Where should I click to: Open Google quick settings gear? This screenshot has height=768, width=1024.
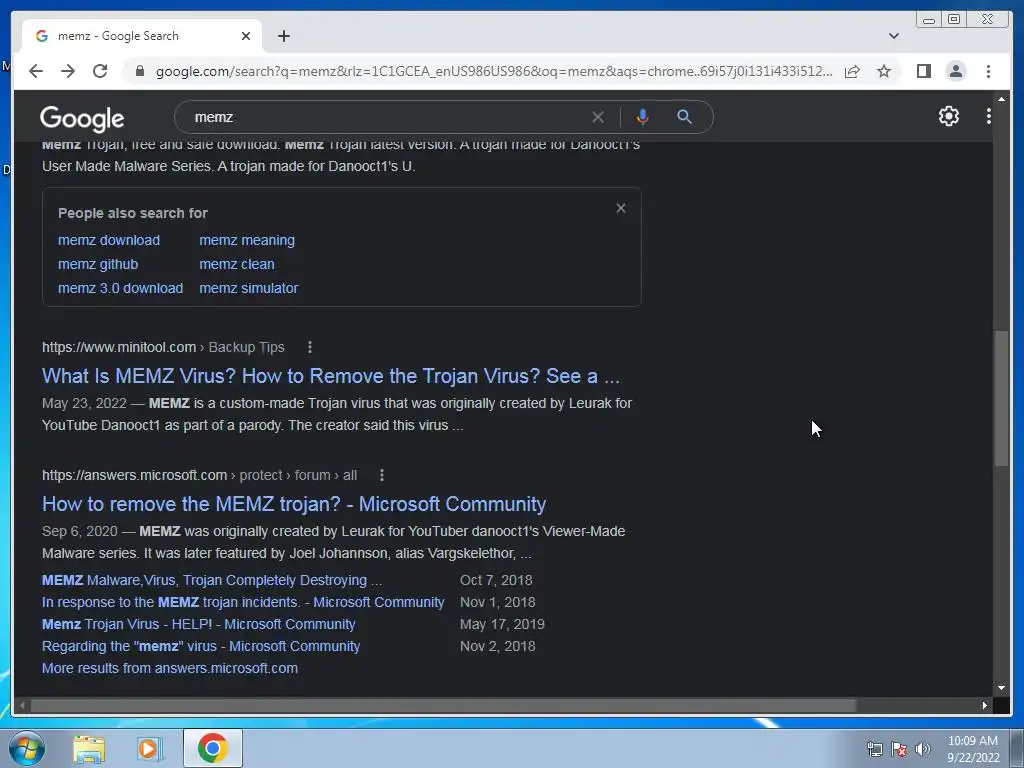tap(949, 116)
